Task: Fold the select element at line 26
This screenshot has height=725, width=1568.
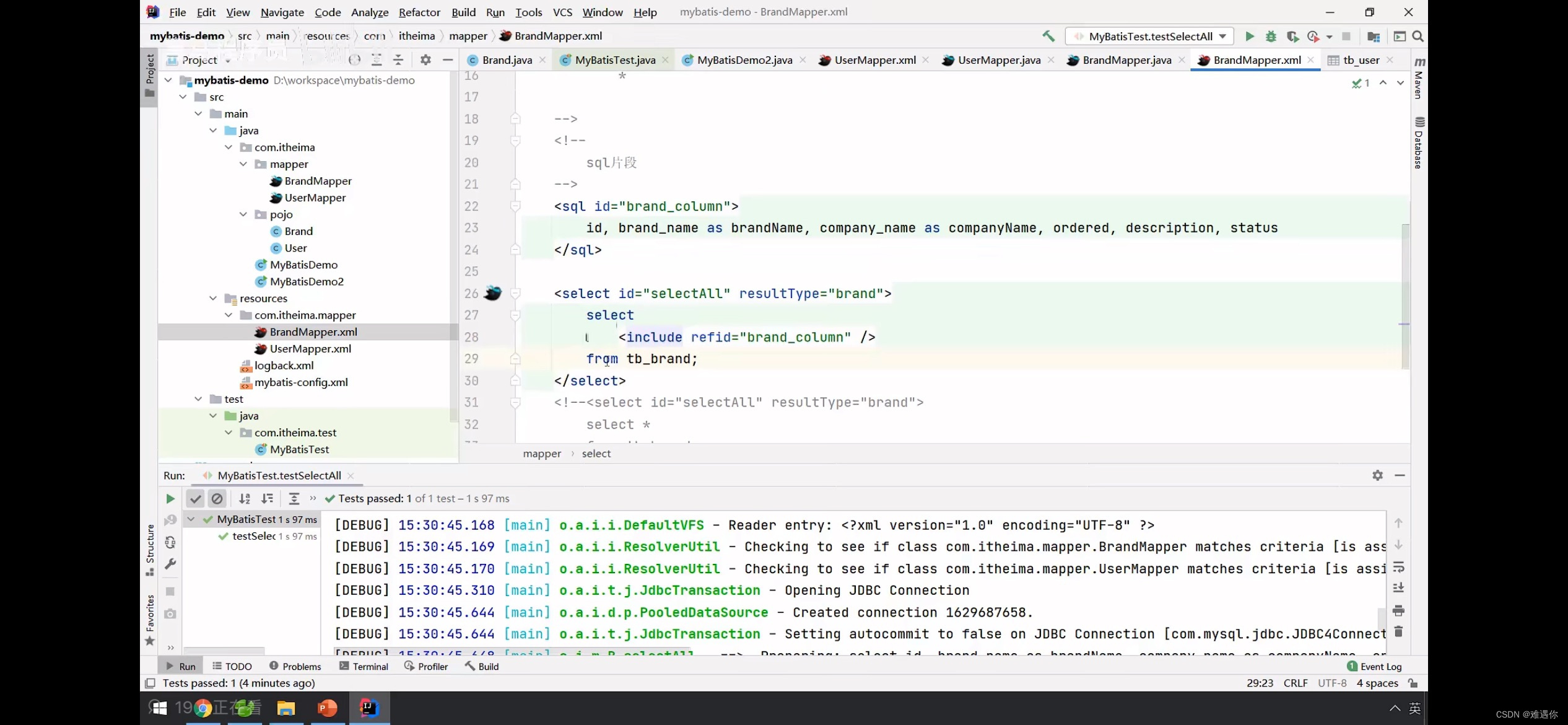Action: coord(515,293)
